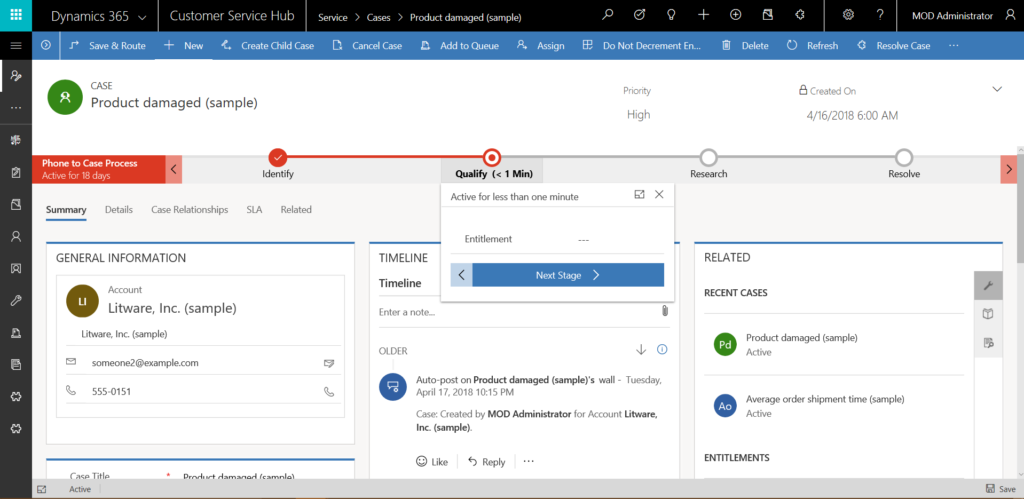The image size is (1024, 499).
Task: Click the process bar right arrow
Action: click(x=1008, y=169)
